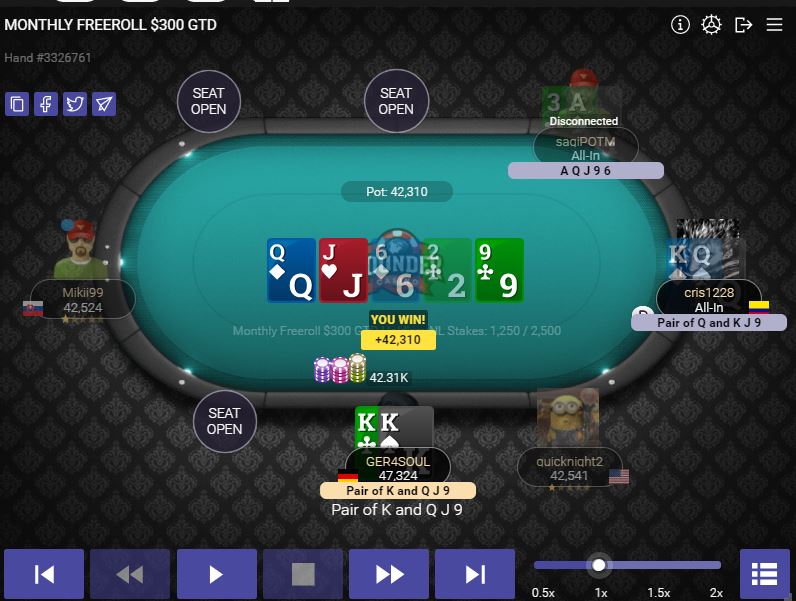Select the top-left open seat

tap(209, 102)
